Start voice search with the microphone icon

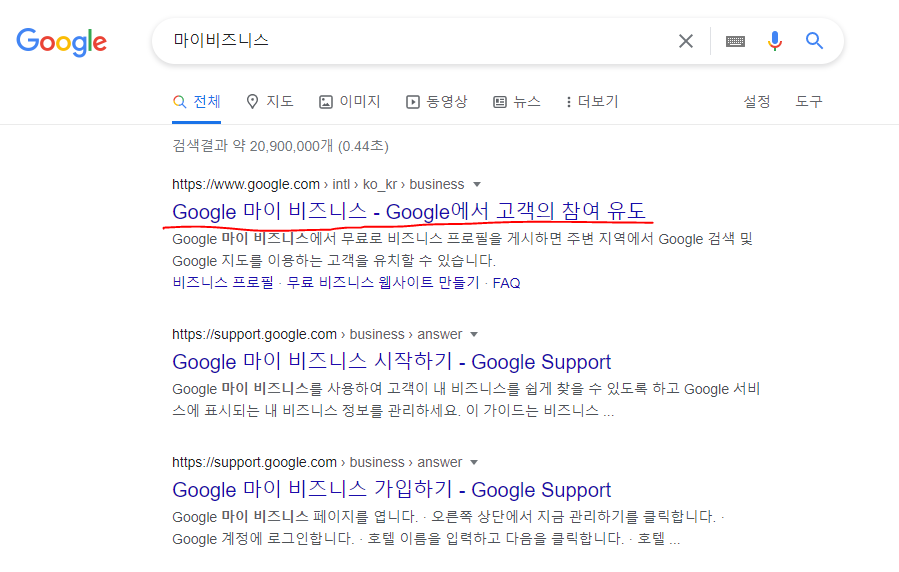775,41
